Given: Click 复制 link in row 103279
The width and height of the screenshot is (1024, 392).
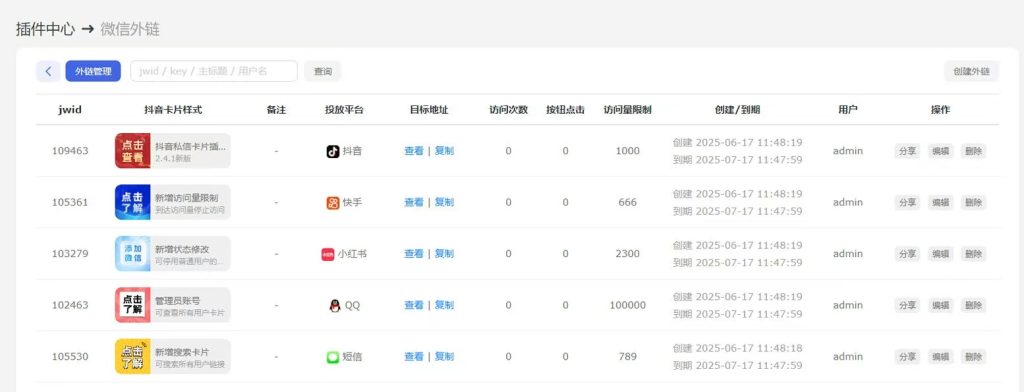Looking at the screenshot, I should click(444, 253).
